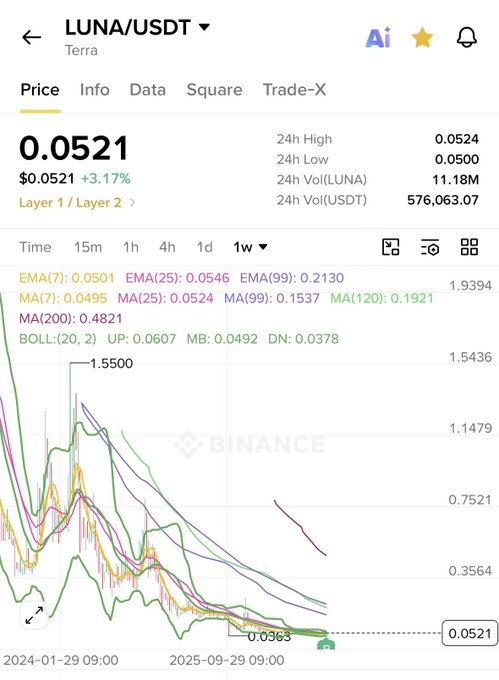Click the EMA(25): 0.0546 indicator label

[x=177, y=278]
